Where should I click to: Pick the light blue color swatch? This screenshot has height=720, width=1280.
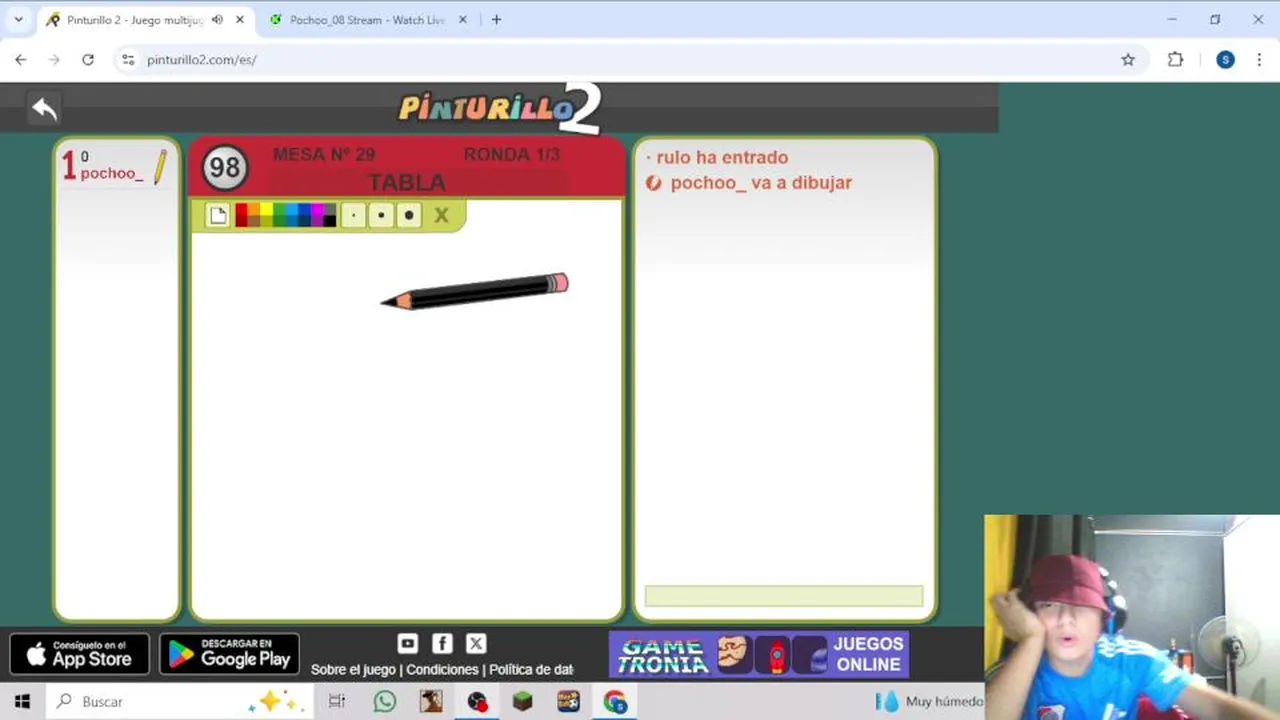292,209
